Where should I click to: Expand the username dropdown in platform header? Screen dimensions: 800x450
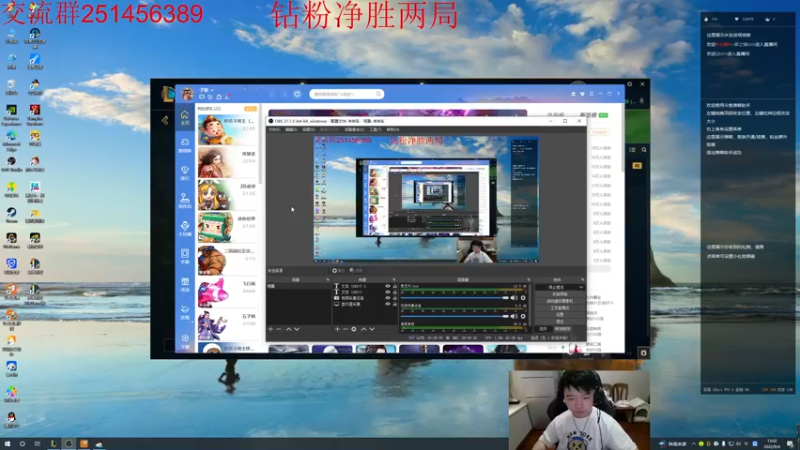pos(212,90)
